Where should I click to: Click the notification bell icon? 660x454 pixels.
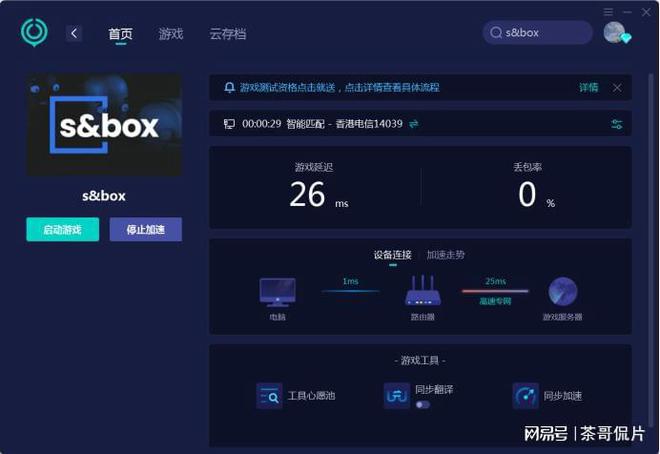click(229, 88)
